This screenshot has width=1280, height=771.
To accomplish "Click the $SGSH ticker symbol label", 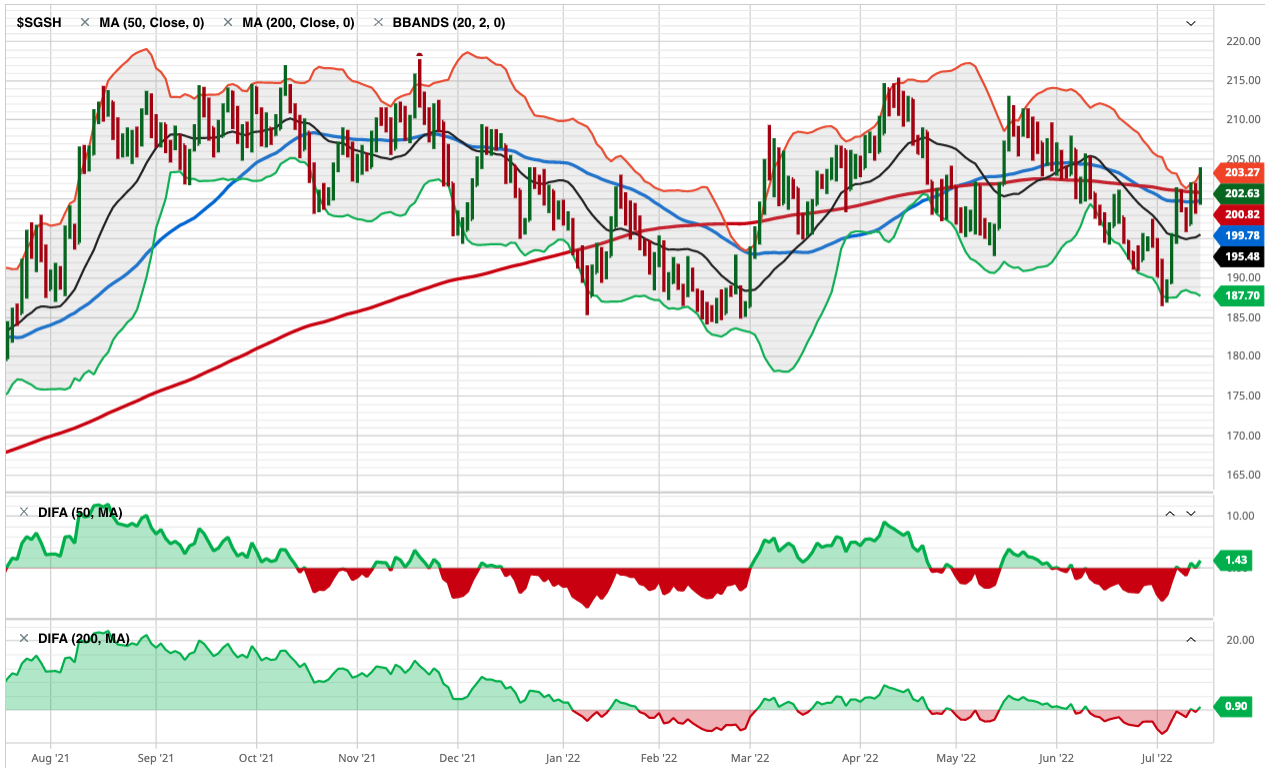I will [x=39, y=22].
